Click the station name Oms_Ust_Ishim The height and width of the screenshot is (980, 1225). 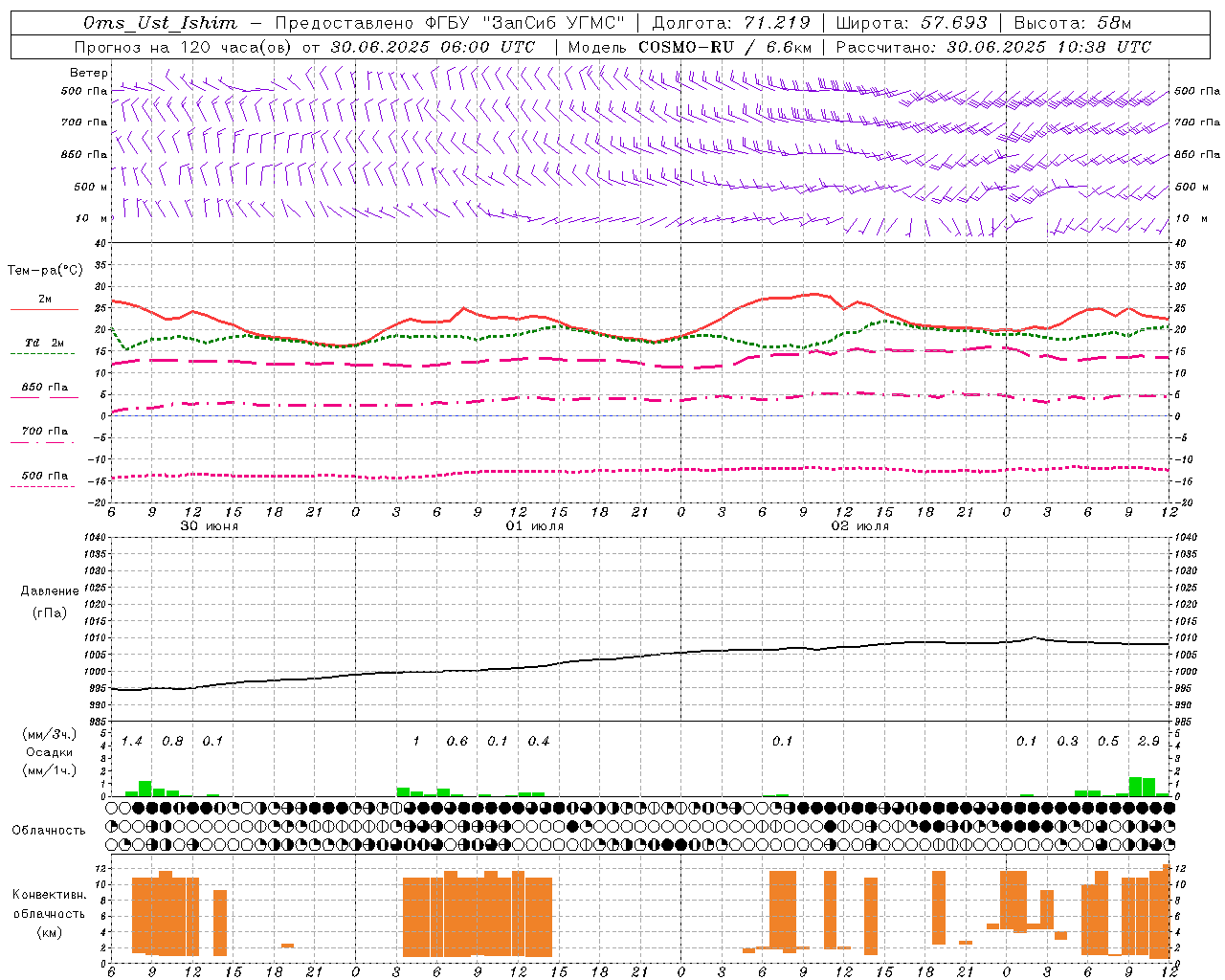tap(160, 23)
